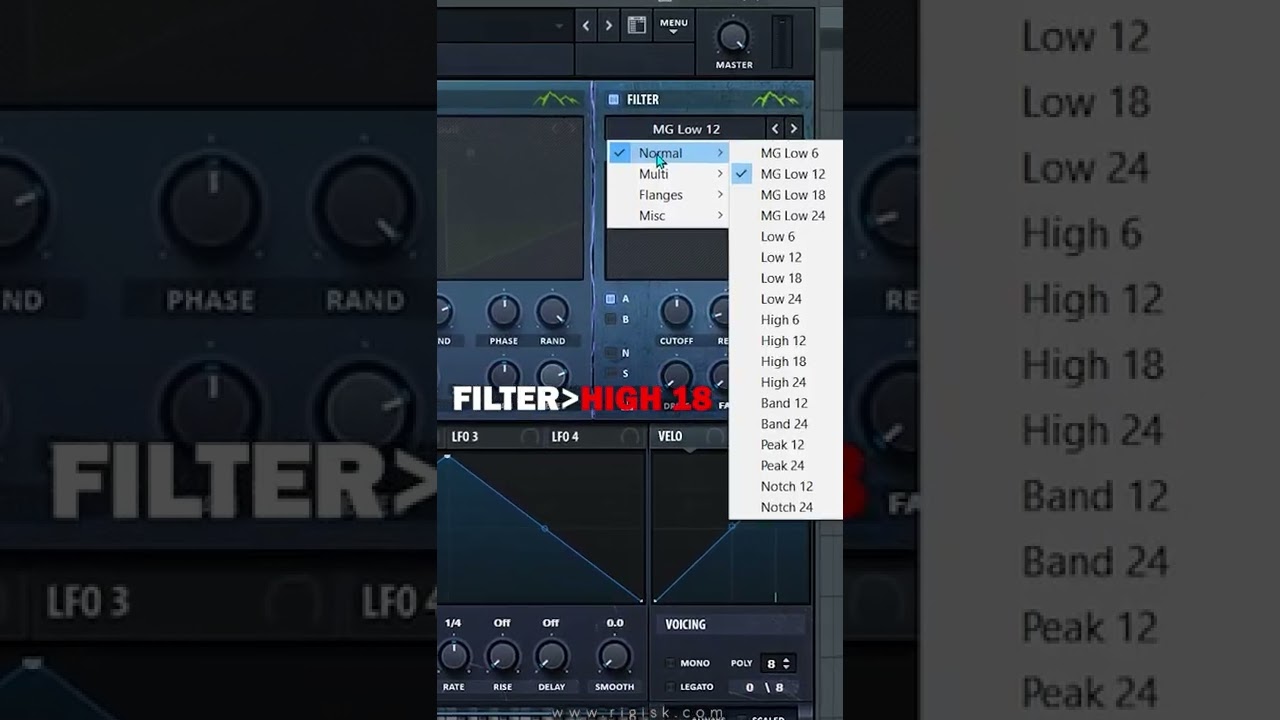This screenshot has width=1280, height=720.
Task: Open the preset browser icon
Action: click(636, 26)
